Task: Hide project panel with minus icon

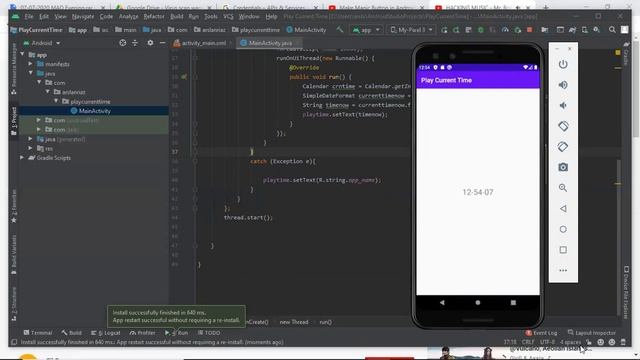Action: tap(162, 43)
